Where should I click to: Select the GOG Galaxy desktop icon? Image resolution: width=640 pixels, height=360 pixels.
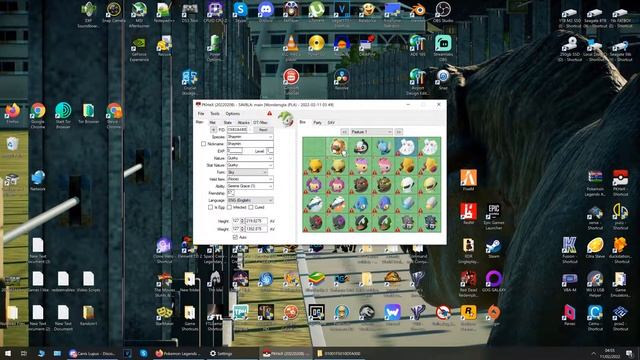point(493,281)
